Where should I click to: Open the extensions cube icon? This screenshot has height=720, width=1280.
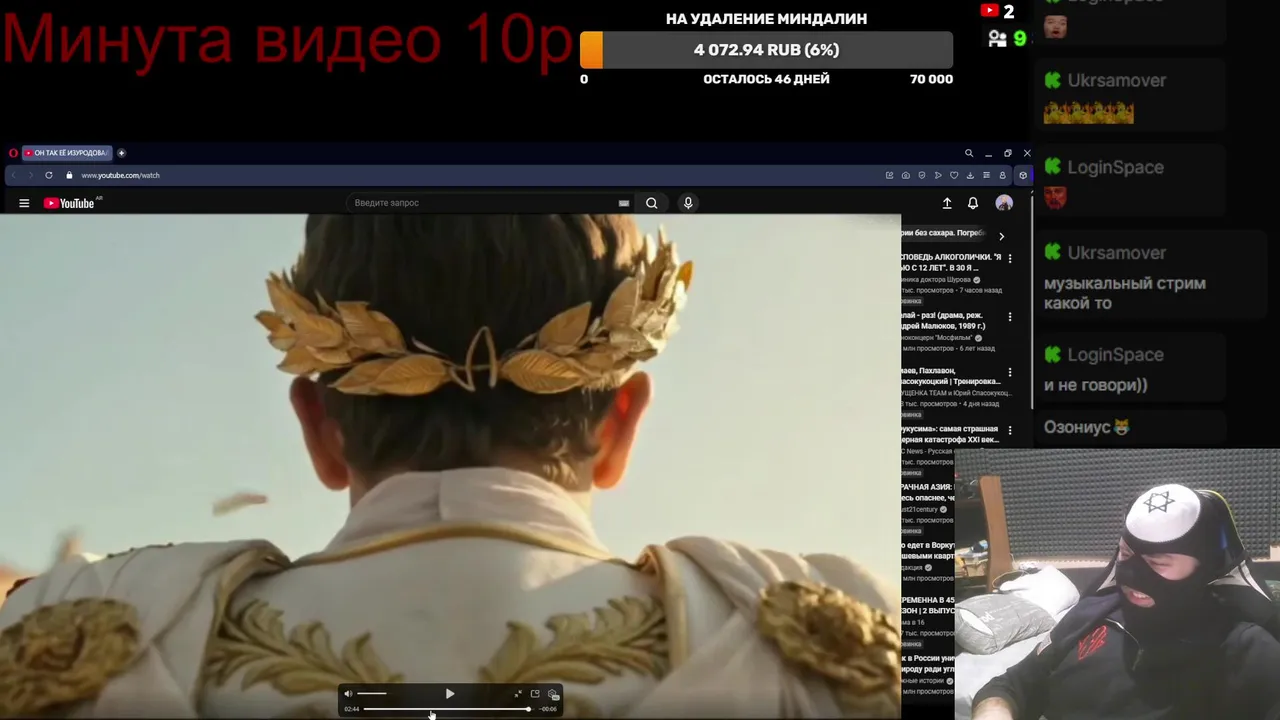pyautogui.click(x=1023, y=175)
